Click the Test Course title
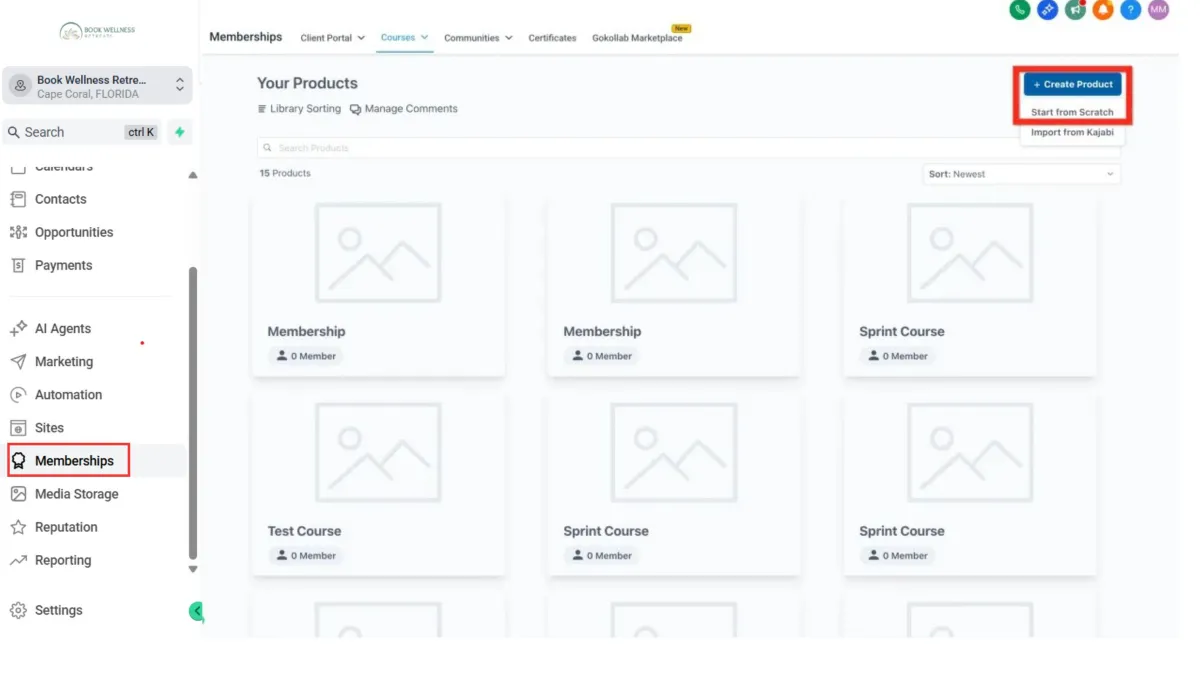The image size is (1200, 687). pos(304,531)
